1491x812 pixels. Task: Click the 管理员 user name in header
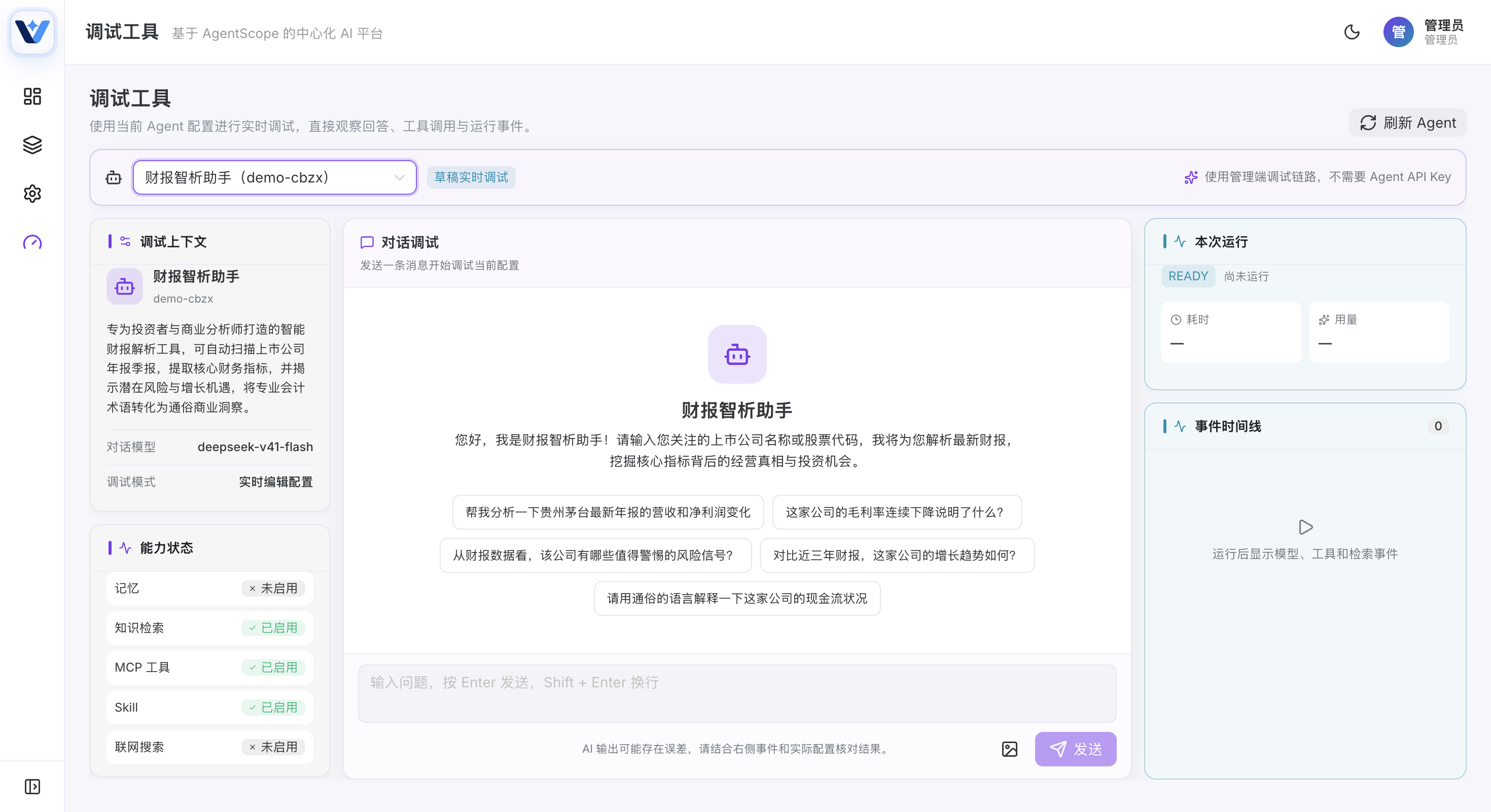1443,25
